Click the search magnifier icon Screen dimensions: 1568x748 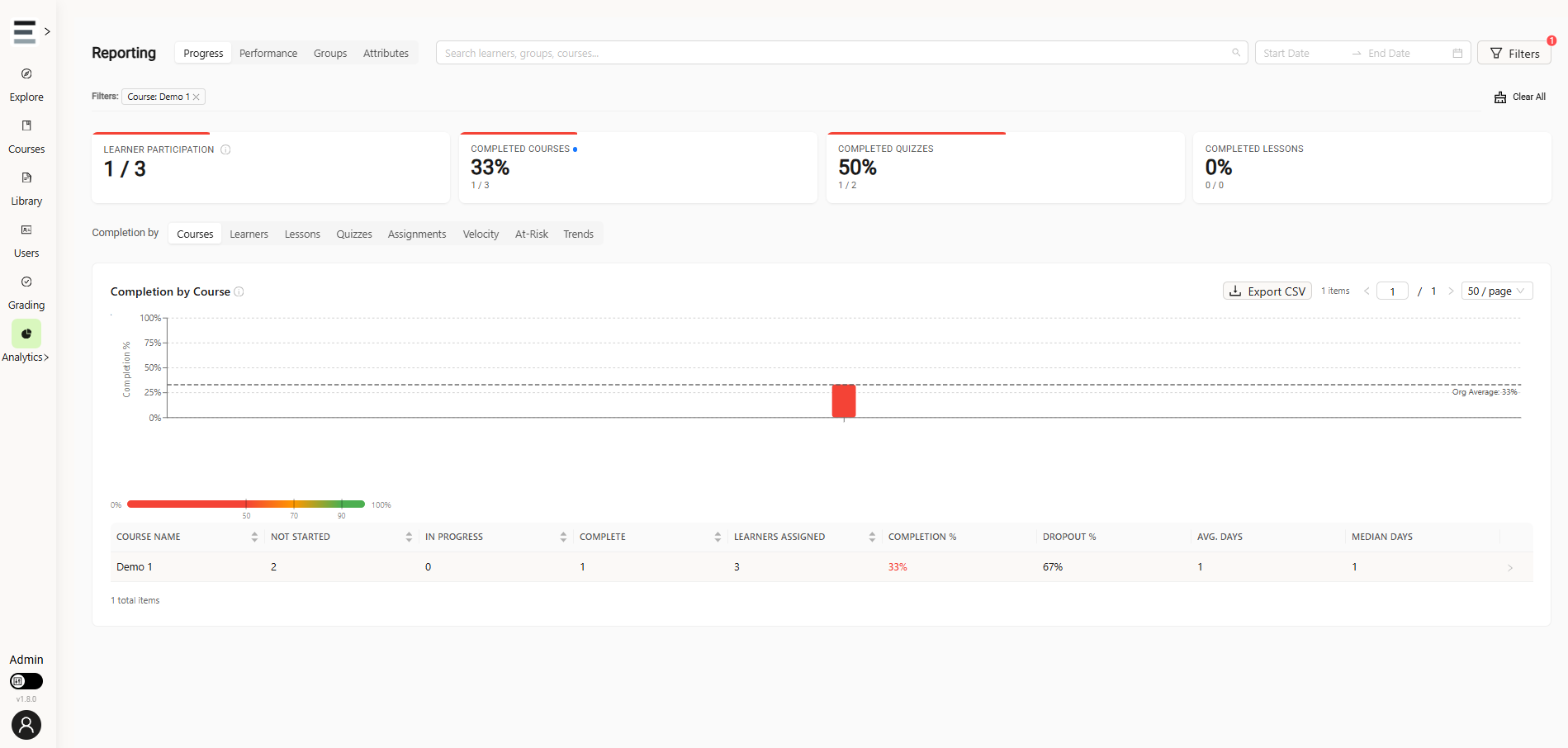[x=1236, y=53]
